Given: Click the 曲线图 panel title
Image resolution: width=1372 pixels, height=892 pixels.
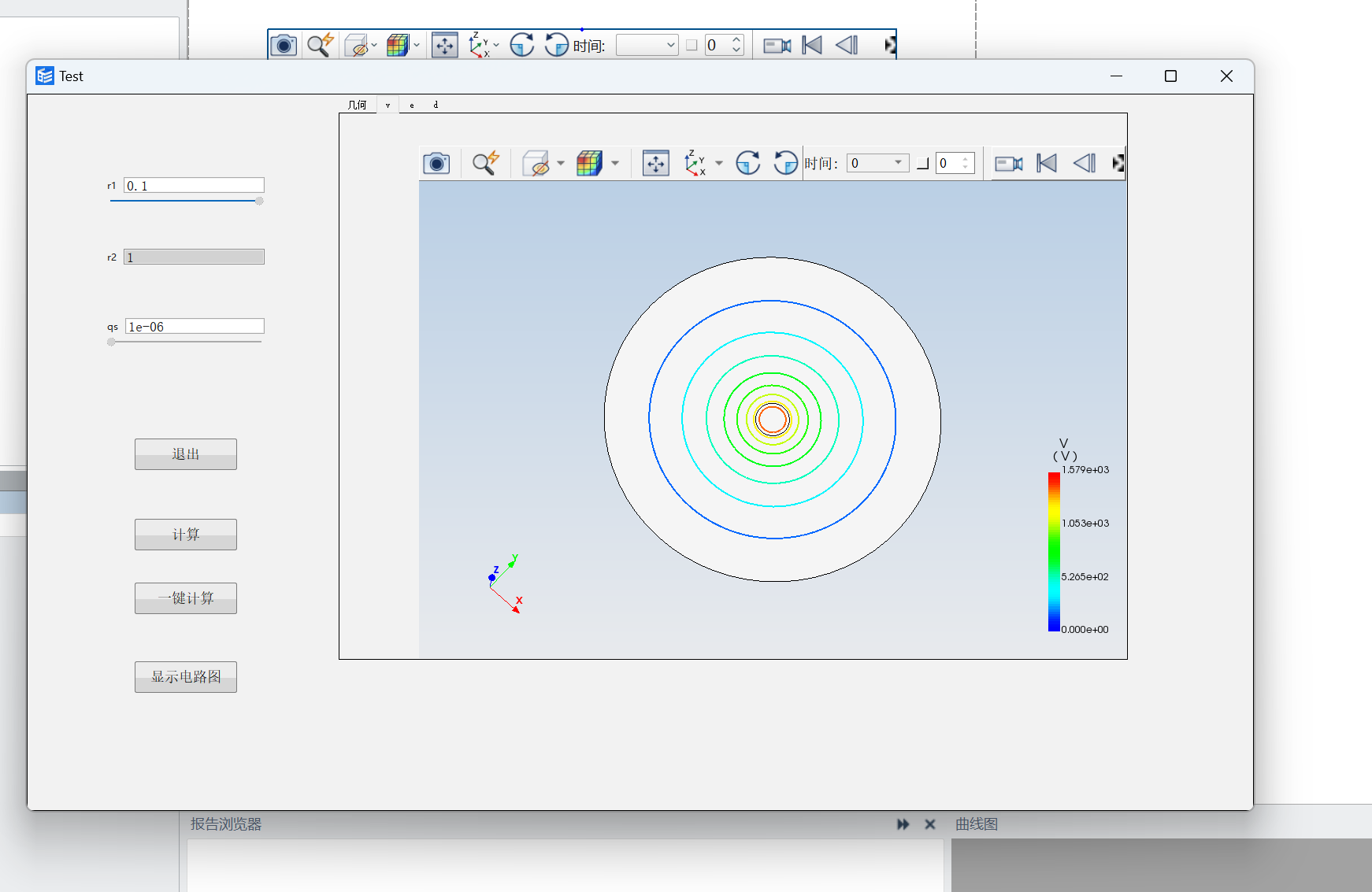Looking at the screenshot, I should point(977,824).
